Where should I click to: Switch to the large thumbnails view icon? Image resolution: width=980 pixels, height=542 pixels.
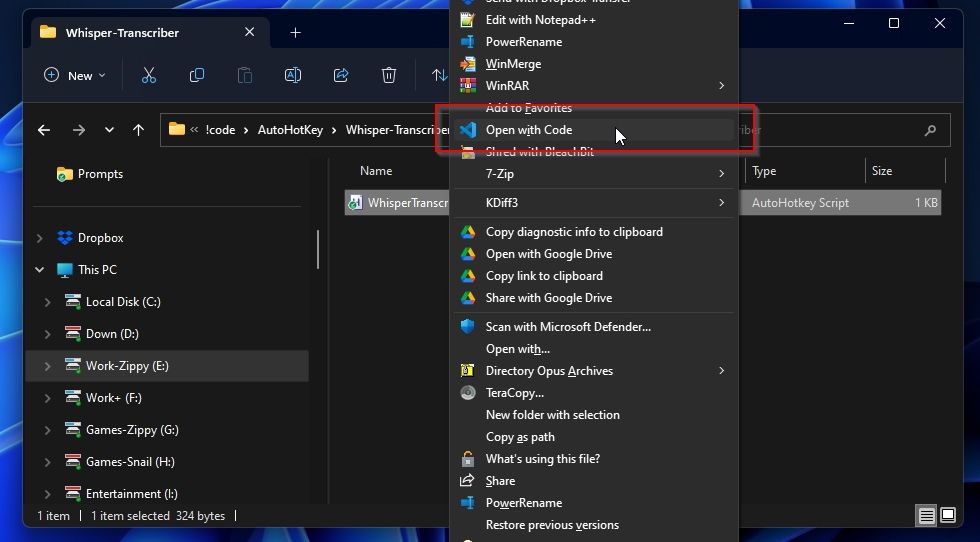coord(948,516)
